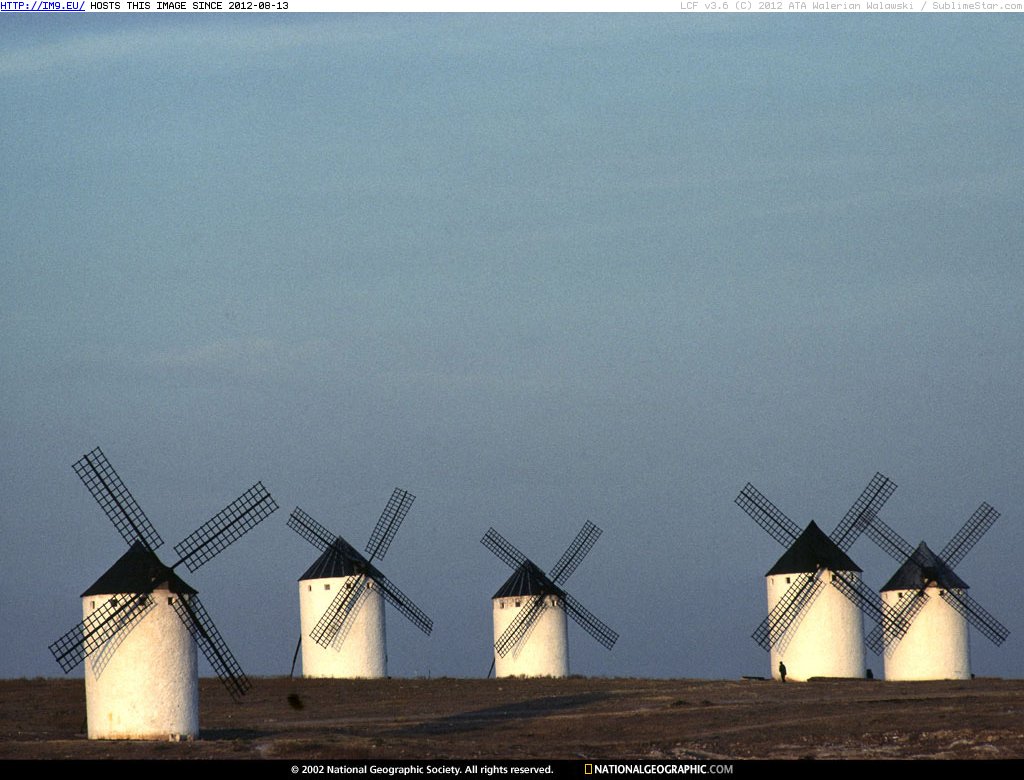
Task: Click the NATIONALGEOGRAPHIC.COM logo text
Action: coord(664,770)
